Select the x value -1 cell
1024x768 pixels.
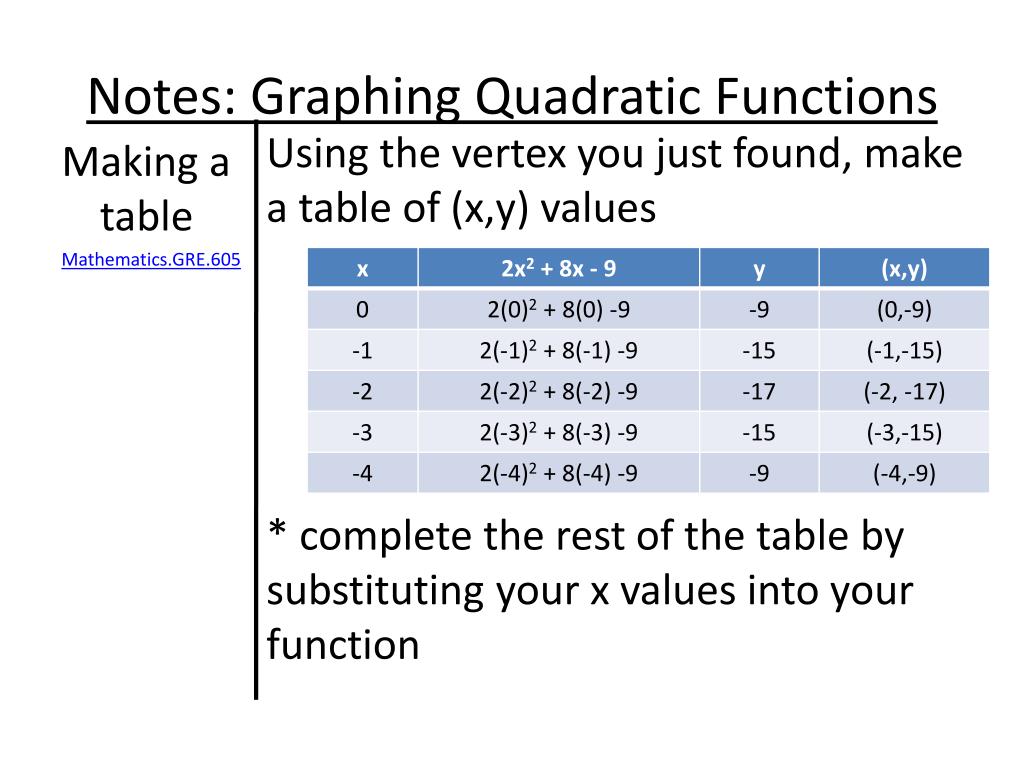[x=362, y=350]
